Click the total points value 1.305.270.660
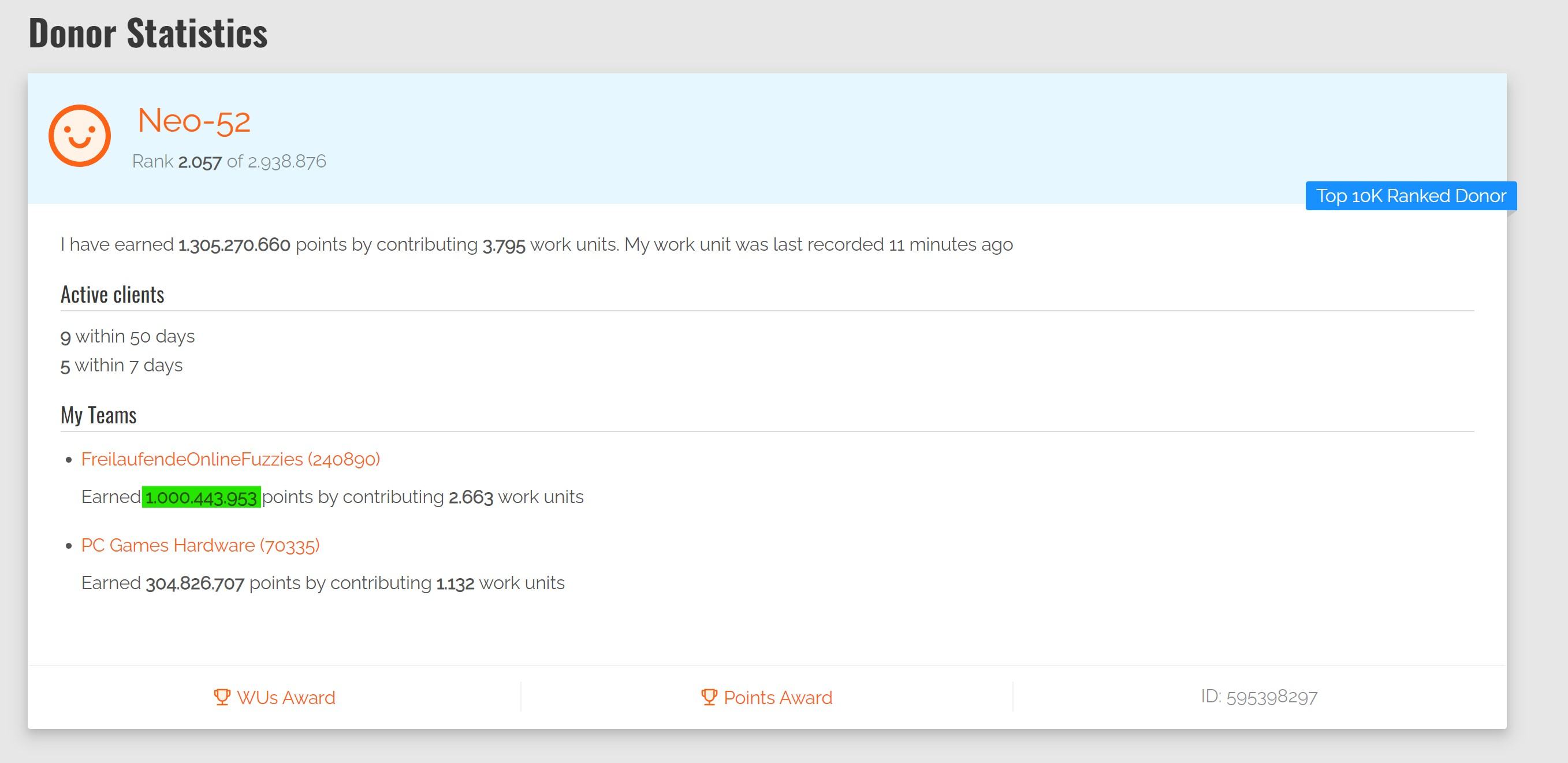The height and width of the screenshot is (763, 1568). click(234, 245)
